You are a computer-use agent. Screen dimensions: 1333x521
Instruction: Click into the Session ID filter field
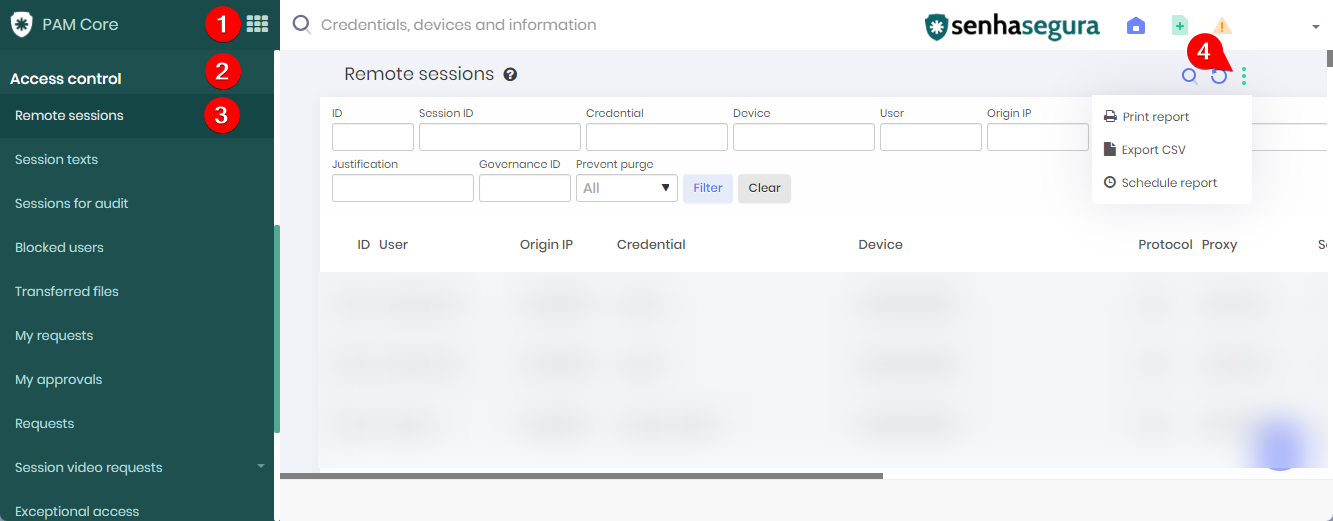point(500,137)
